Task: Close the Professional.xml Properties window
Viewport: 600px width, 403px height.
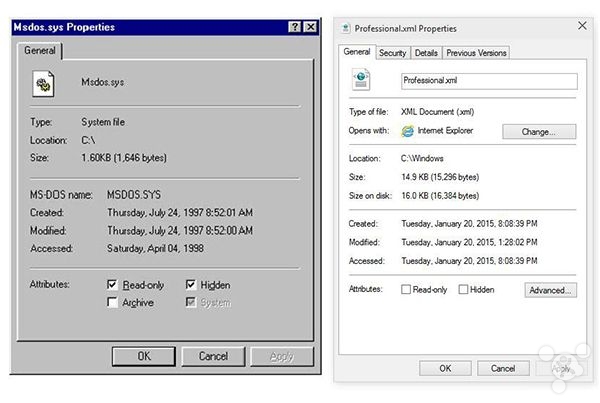Action: coord(582,26)
